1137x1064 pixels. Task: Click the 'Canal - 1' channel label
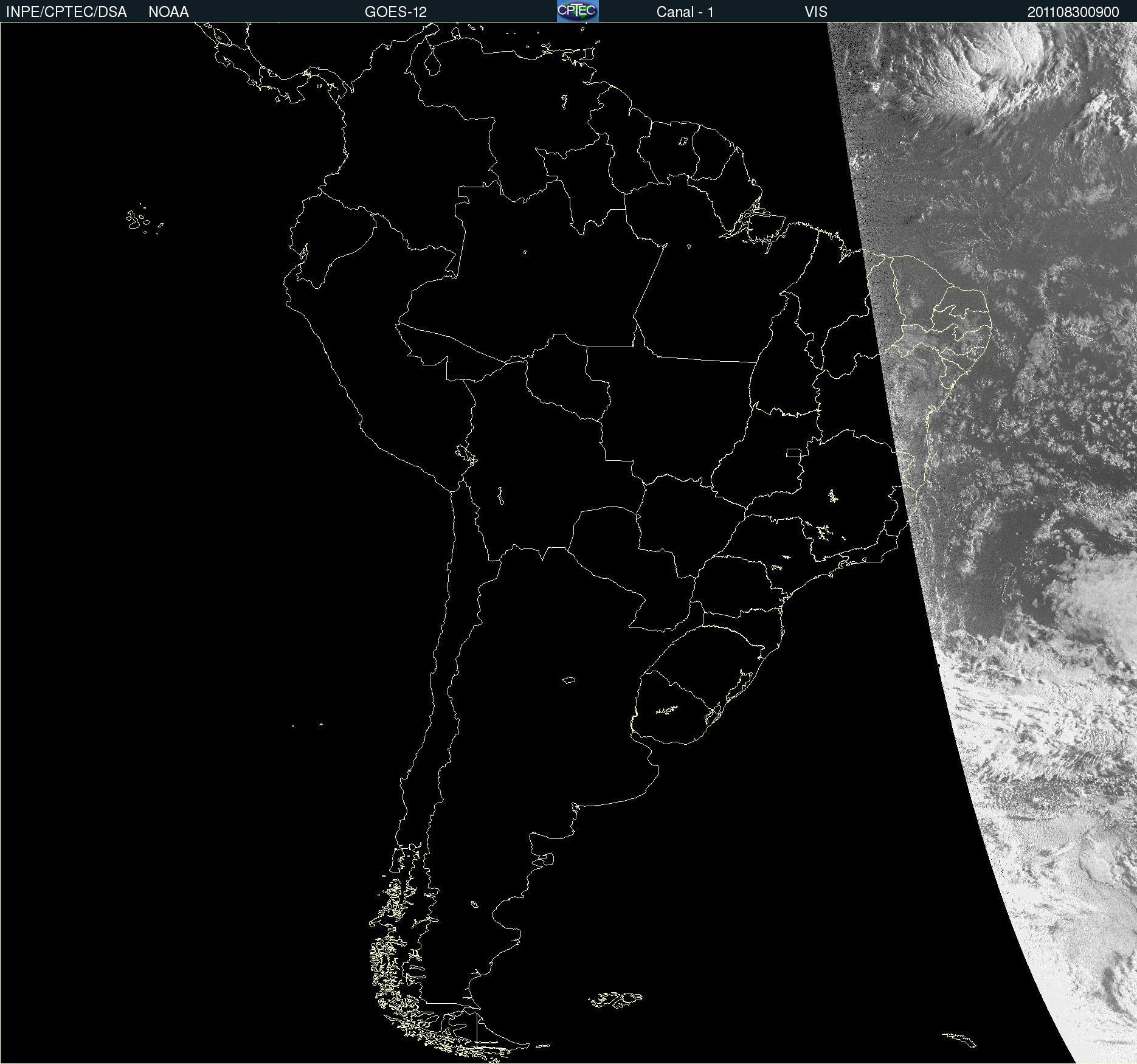click(x=685, y=12)
